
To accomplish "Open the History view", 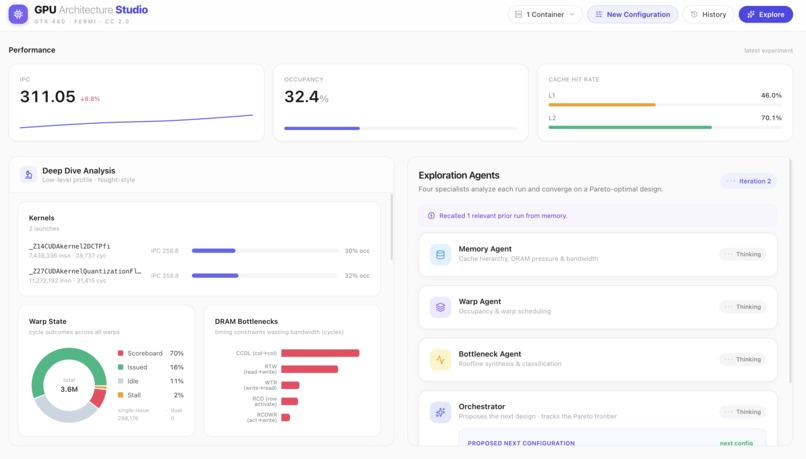I will pyautogui.click(x=708, y=14).
